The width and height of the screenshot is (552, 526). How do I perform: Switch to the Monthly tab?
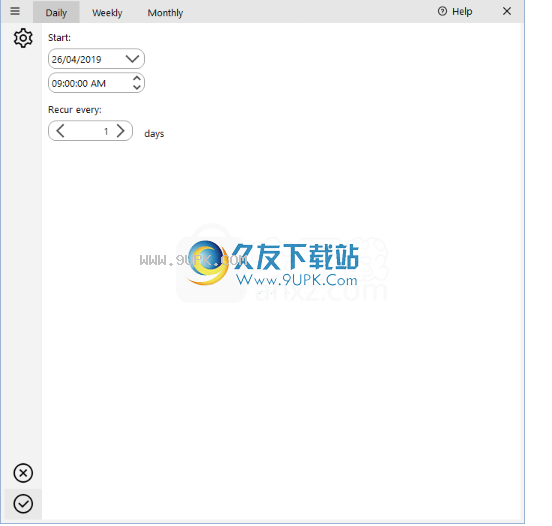[165, 13]
